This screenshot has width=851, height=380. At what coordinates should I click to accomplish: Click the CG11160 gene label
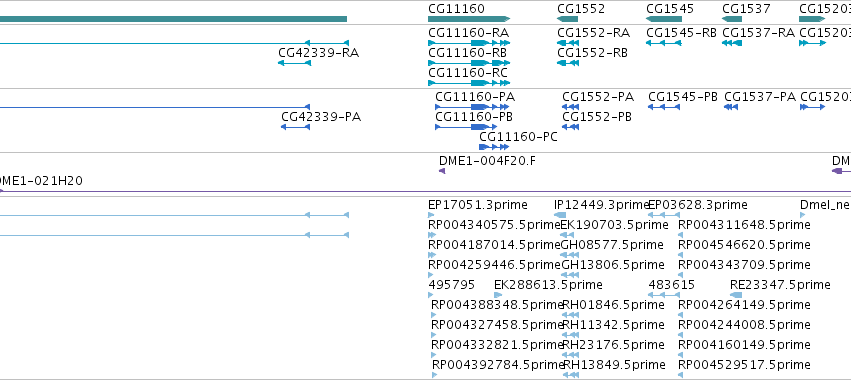coord(456,9)
